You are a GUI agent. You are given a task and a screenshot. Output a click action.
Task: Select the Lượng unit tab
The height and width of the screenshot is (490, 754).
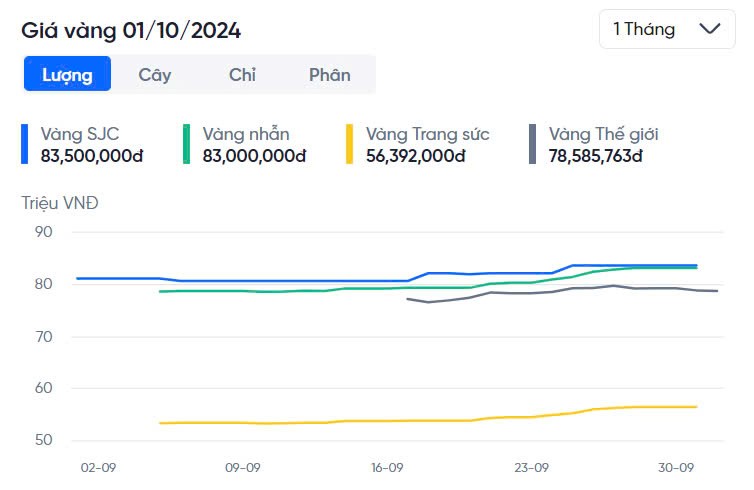click(x=67, y=74)
